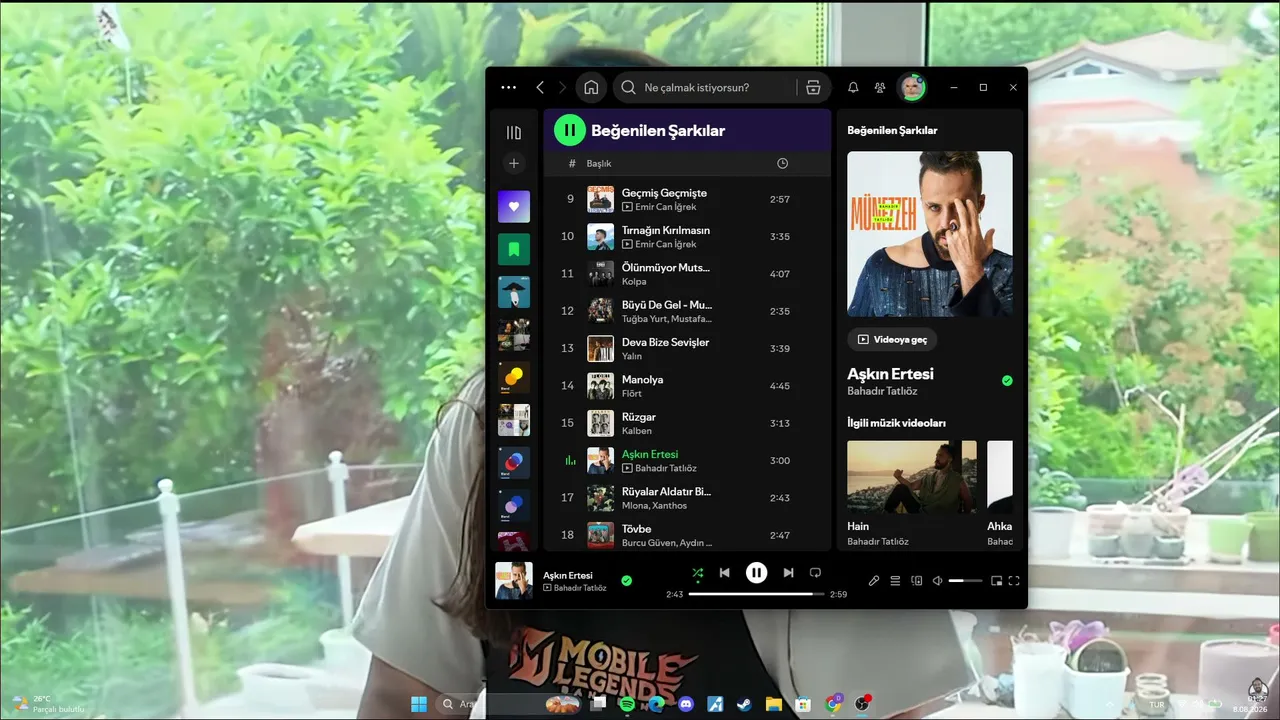Open 'Bahadır Tatlıöz' artist link in the right panel
This screenshot has width=1280, height=720.
[882, 391]
